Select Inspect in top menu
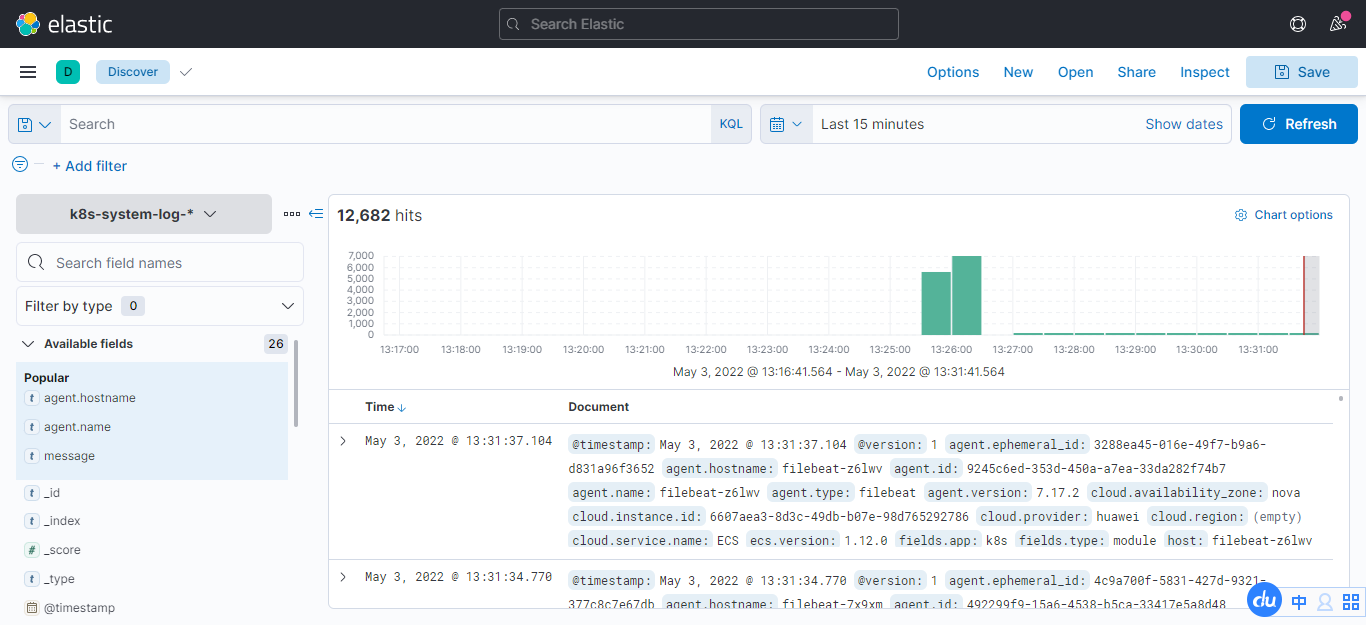The width and height of the screenshot is (1366, 625). (x=1205, y=72)
